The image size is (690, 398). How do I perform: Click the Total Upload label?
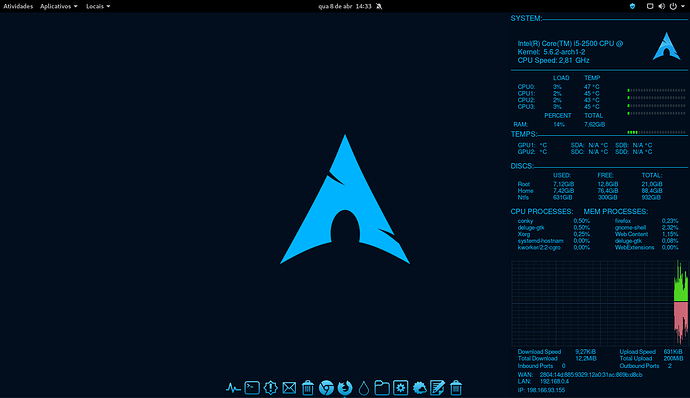(636, 358)
